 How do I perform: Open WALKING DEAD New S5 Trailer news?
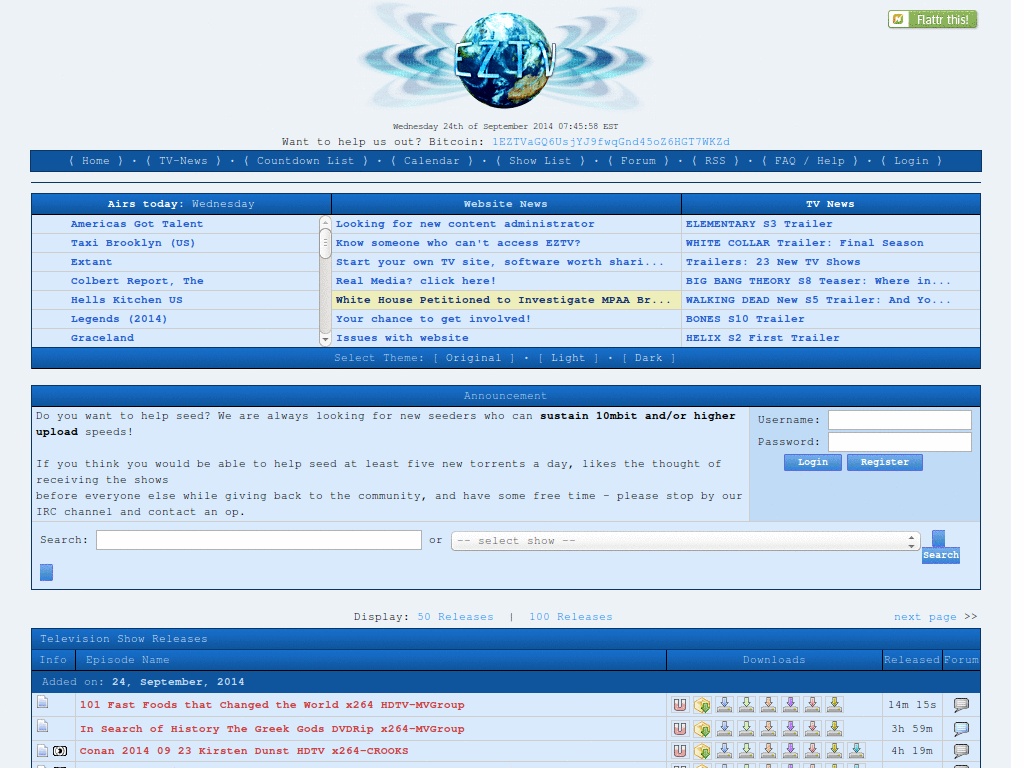pyautogui.click(x=818, y=300)
